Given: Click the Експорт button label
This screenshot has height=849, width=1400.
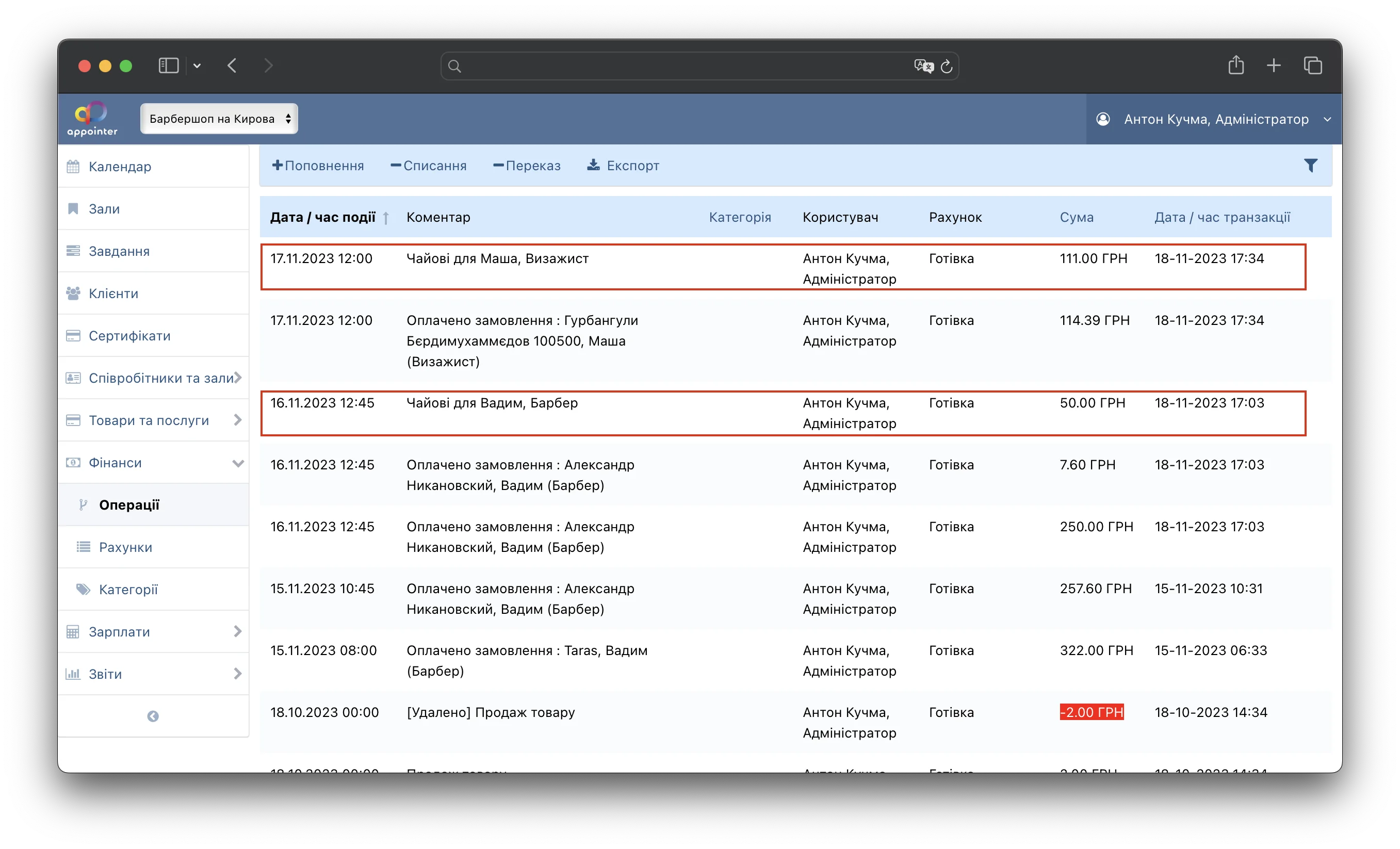Looking at the screenshot, I should (x=633, y=166).
